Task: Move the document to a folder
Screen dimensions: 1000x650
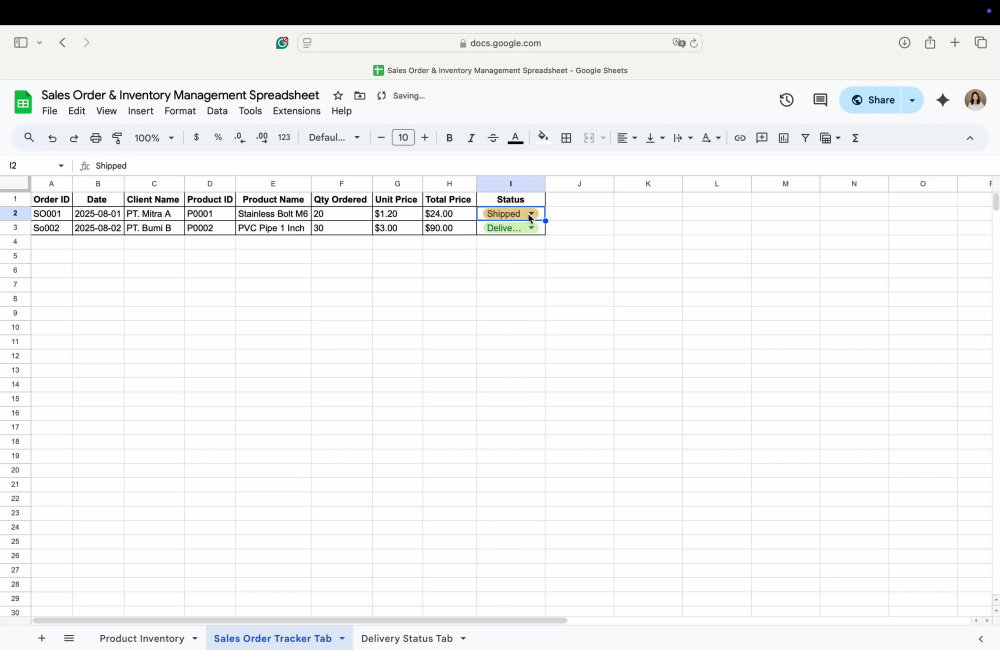Action: [x=360, y=96]
